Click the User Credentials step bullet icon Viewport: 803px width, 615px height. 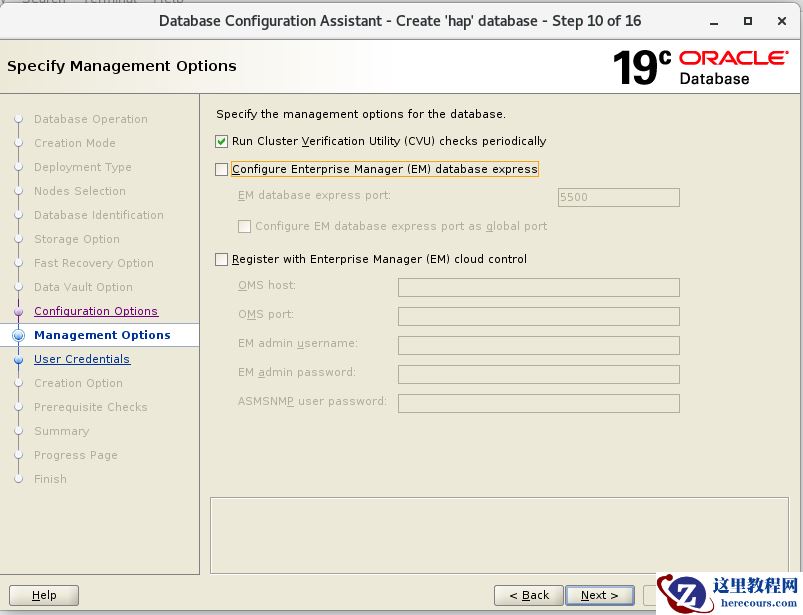pyautogui.click(x=18, y=359)
